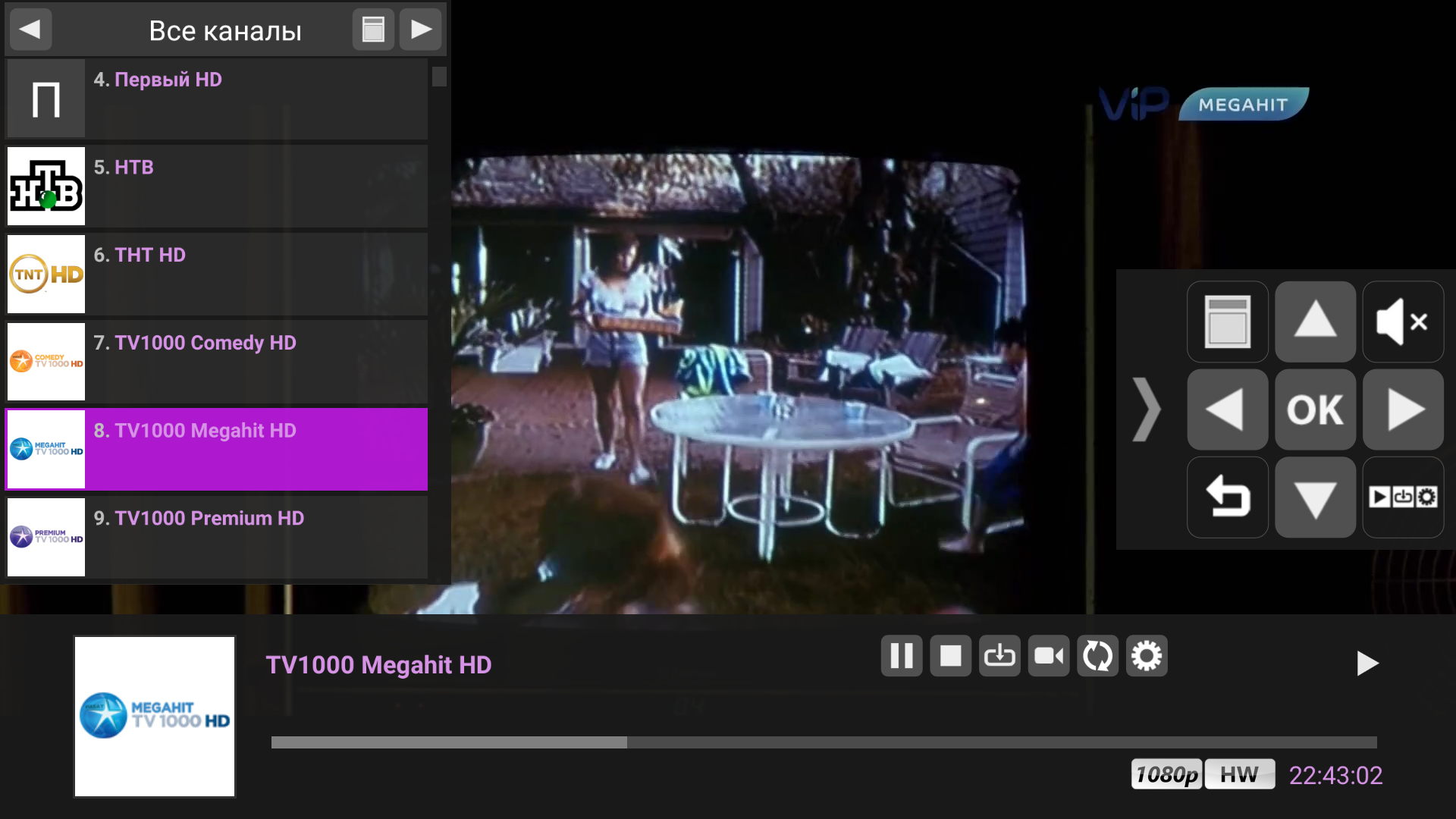Tap the Back arrow on remote pad

[1227, 497]
